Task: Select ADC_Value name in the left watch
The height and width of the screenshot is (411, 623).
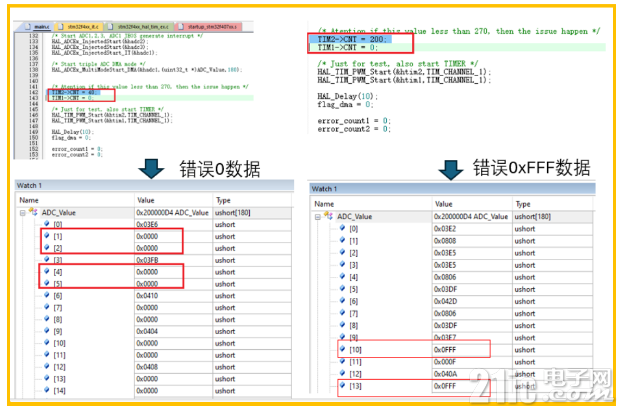Action: 58,213
